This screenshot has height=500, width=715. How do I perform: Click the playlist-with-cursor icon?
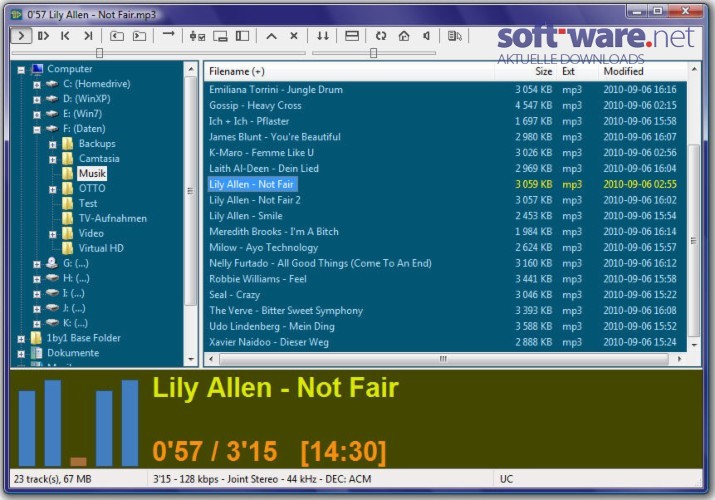pos(455,36)
